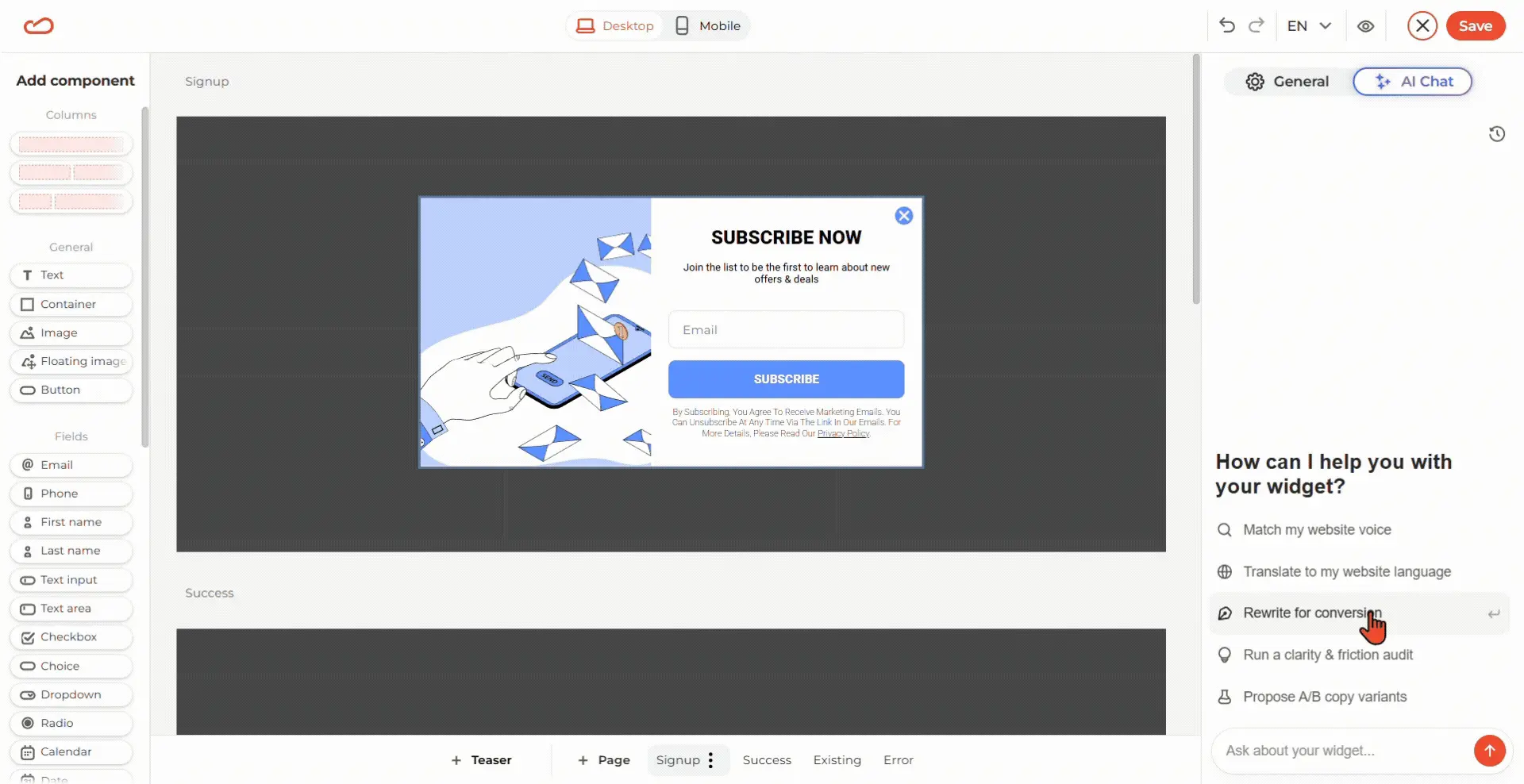Viewport: 1524px width, 784px height.
Task: Save the widget
Action: click(1476, 25)
